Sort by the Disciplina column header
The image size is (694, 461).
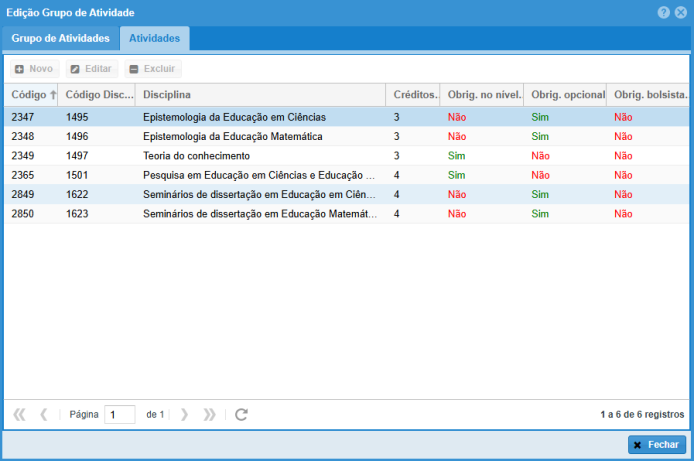click(x=260, y=95)
